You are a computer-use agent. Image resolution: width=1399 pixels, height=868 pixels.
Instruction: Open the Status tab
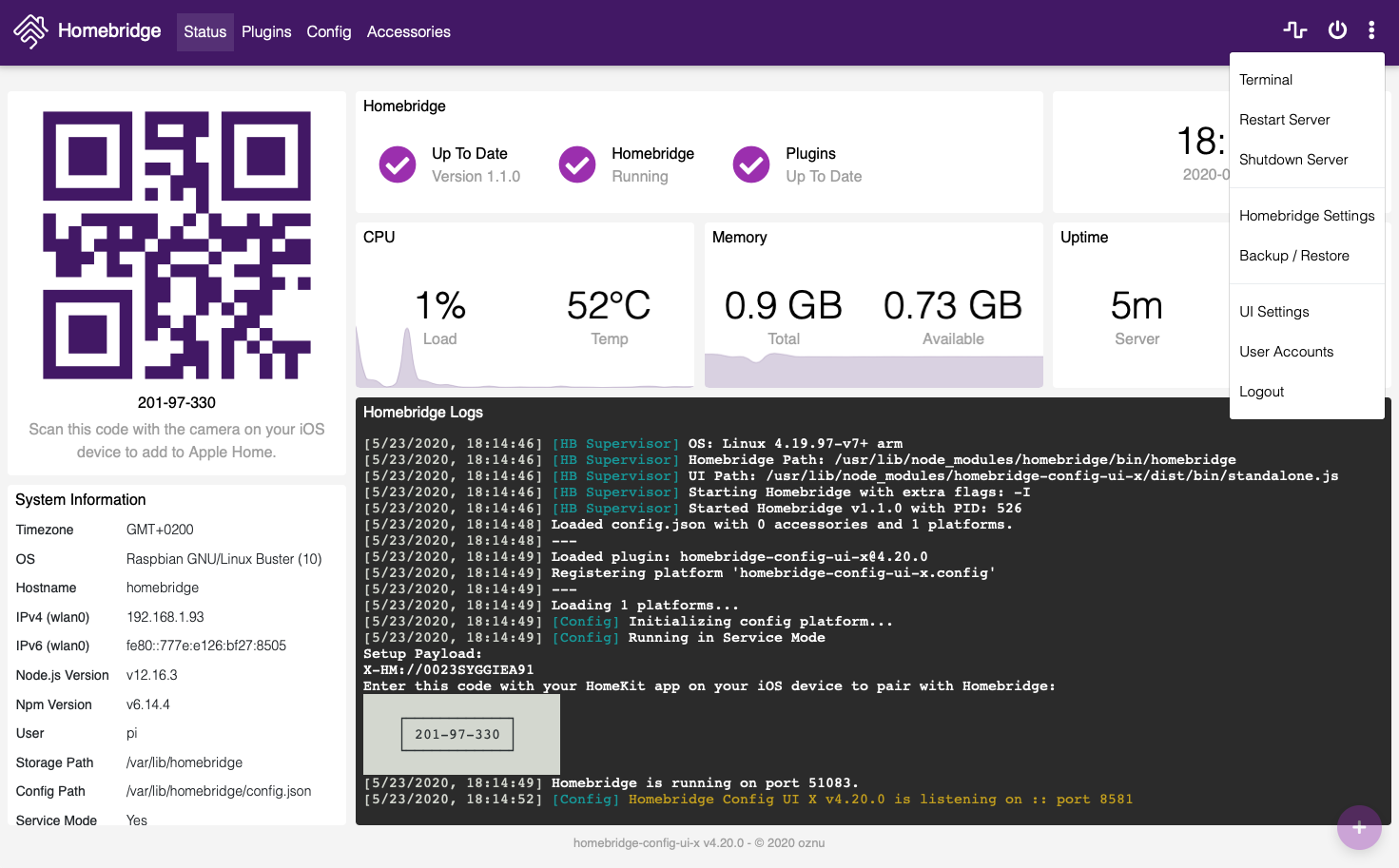pyautogui.click(x=205, y=32)
